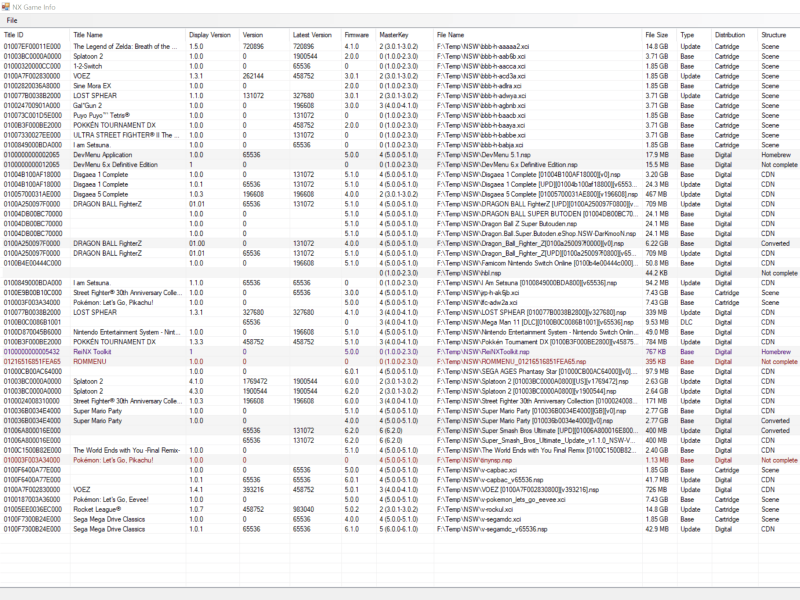The height and width of the screenshot is (600, 800).
Task: Select ULTRA STREET FIGHTER II row
Action: click(x=400, y=135)
